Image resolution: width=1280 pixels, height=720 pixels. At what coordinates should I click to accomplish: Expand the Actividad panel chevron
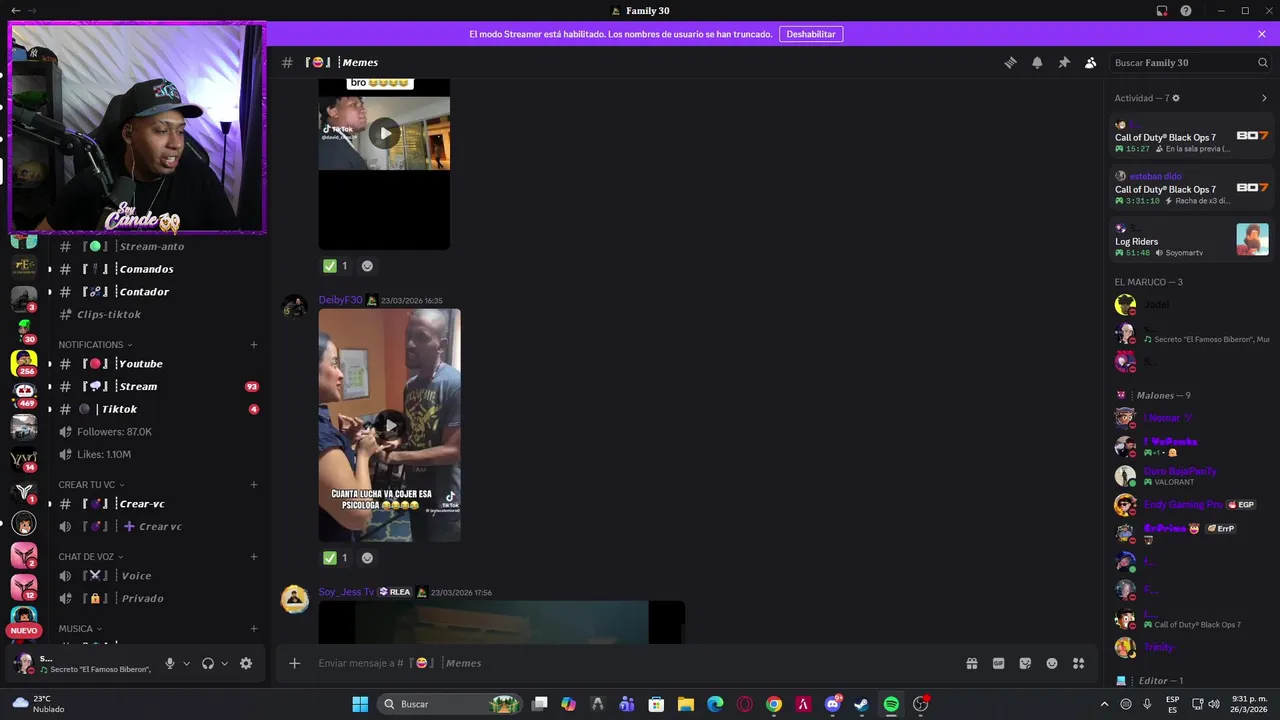point(1264,98)
